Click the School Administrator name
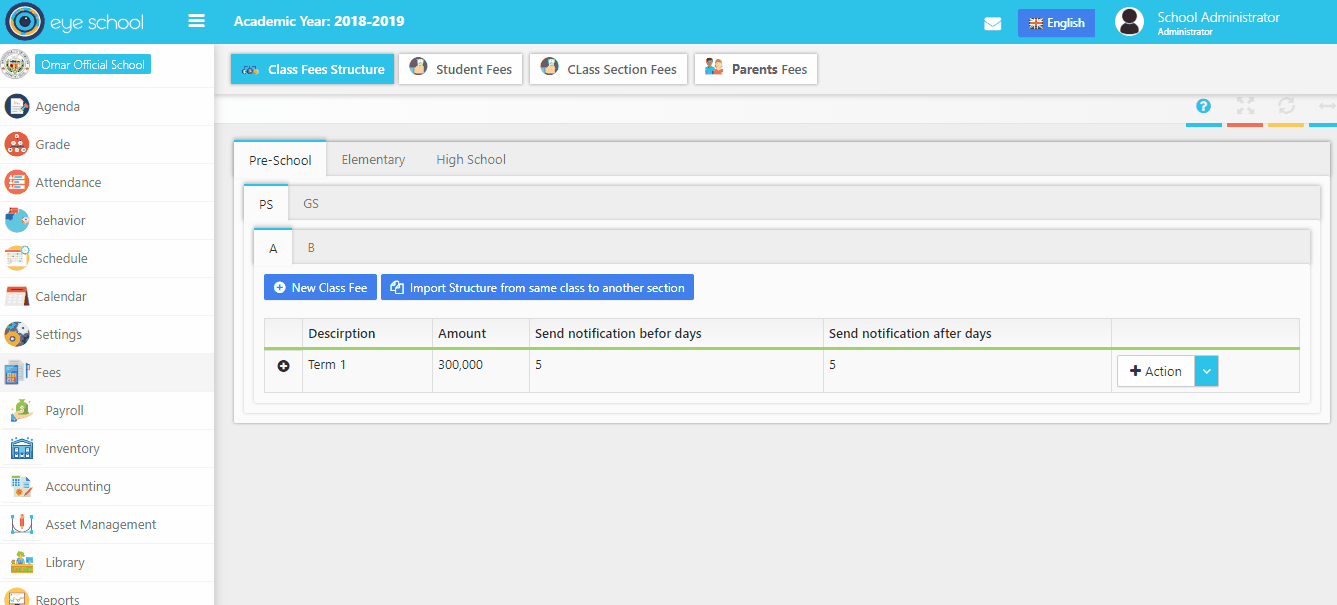This screenshot has height=605, width=1337. (1218, 17)
